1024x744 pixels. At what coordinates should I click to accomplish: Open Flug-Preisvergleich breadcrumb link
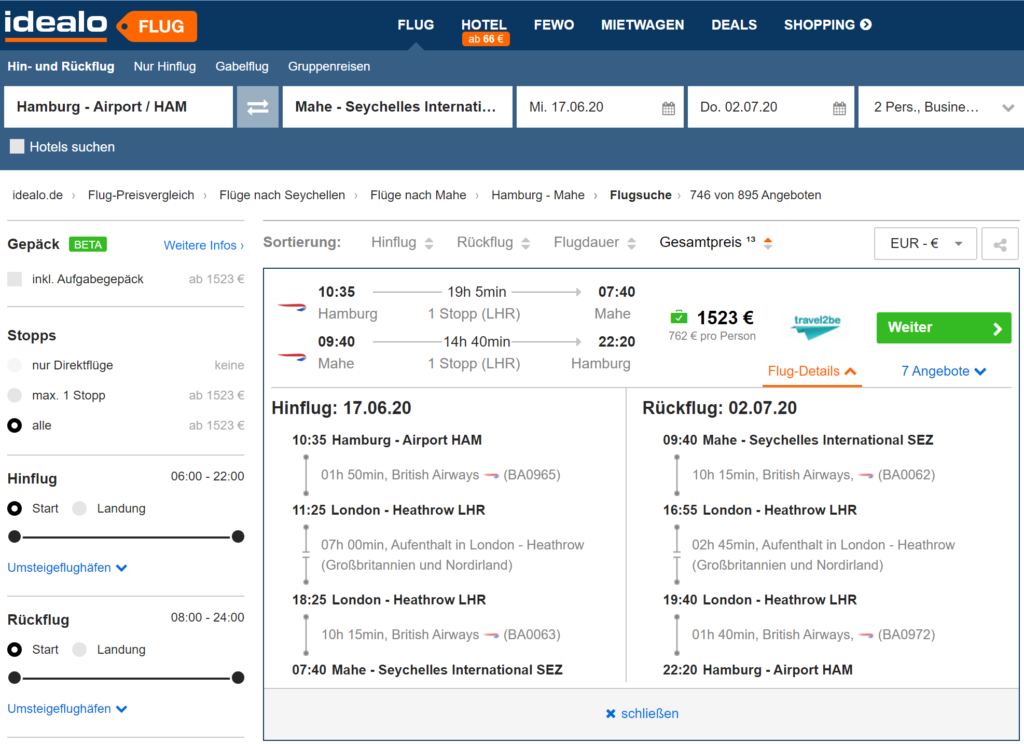[141, 195]
